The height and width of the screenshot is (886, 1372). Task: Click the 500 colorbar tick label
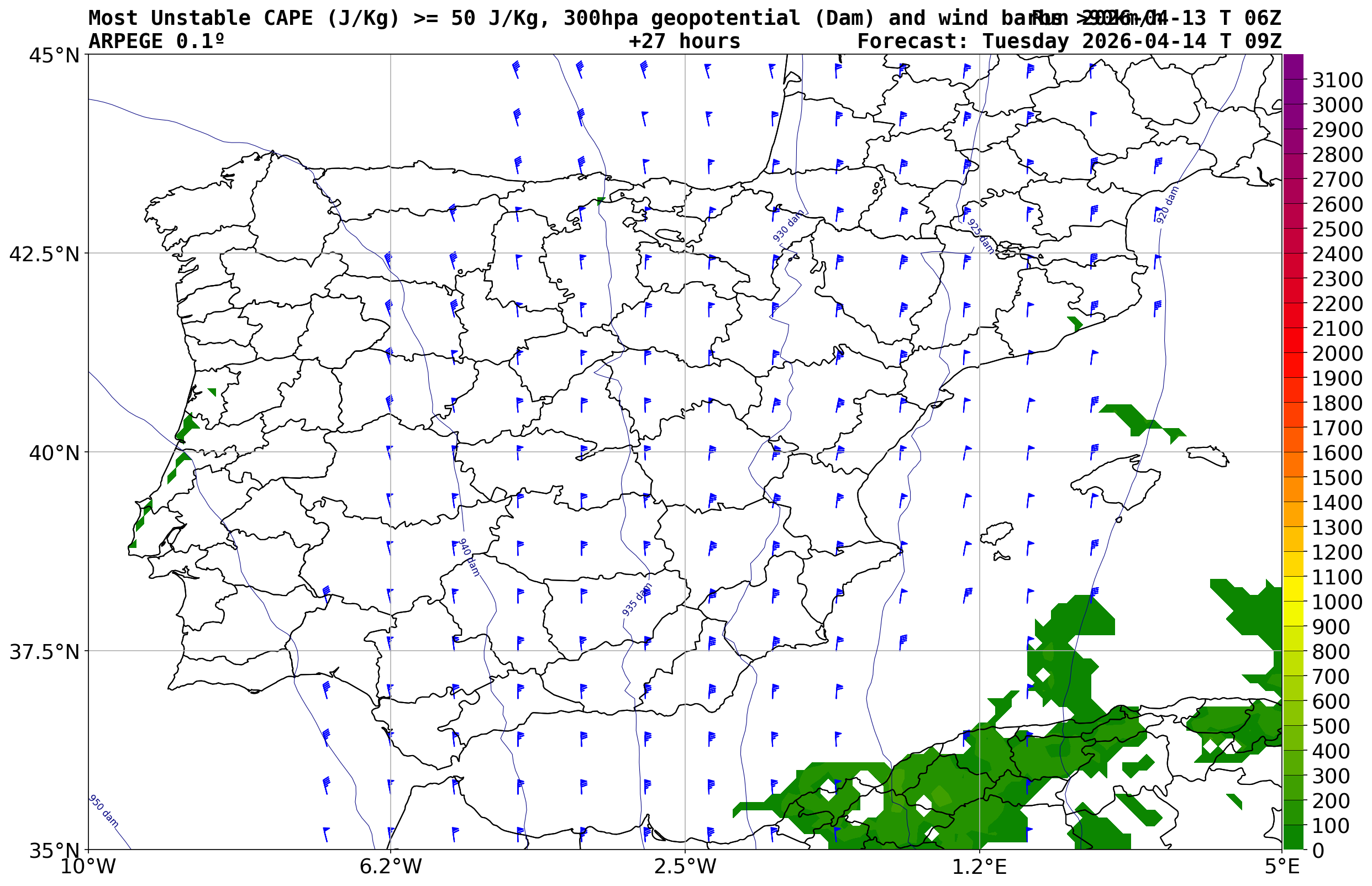pyautogui.click(x=1330, y=726)
